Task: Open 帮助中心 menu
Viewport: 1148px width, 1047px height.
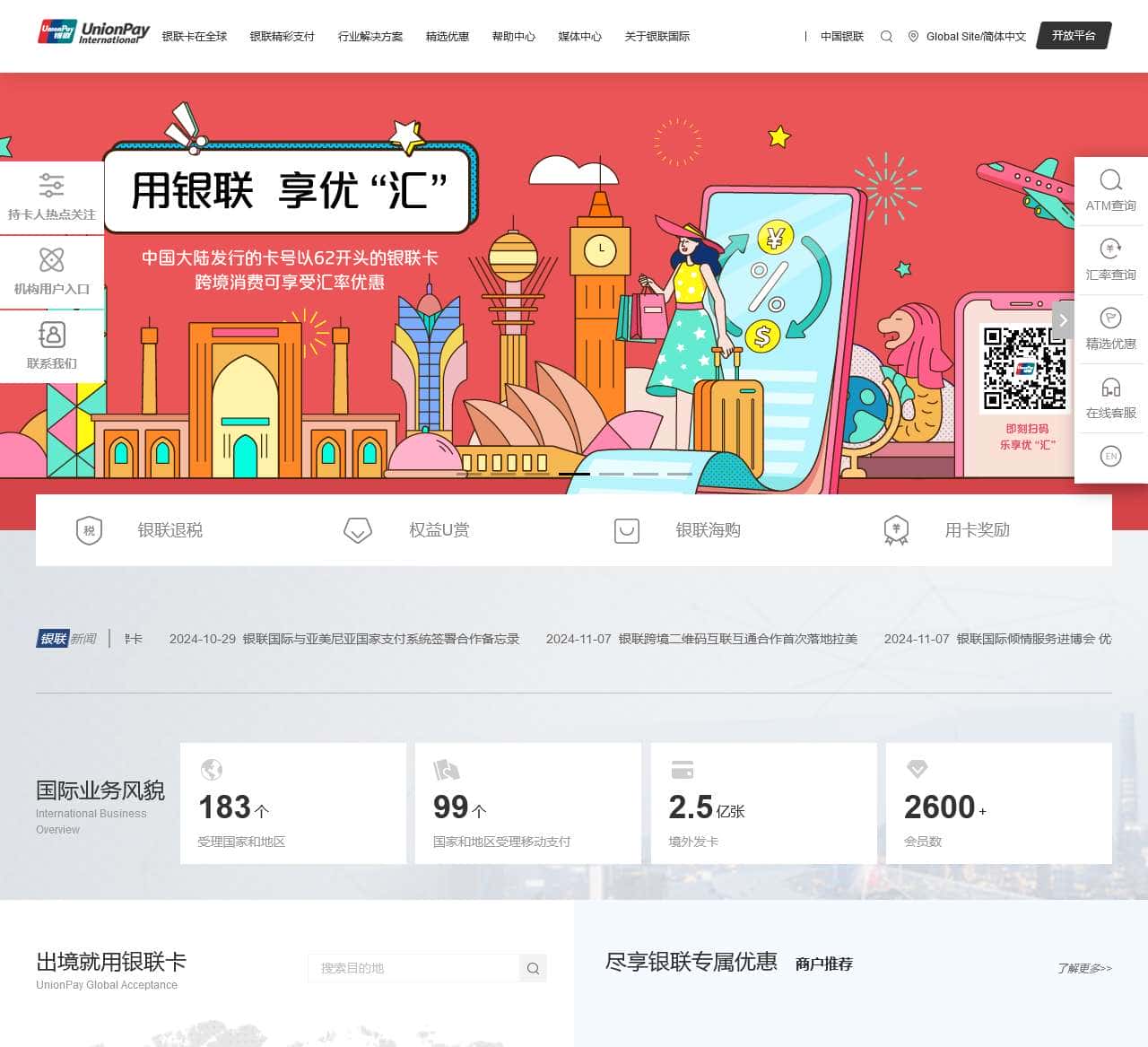Action: tap(514, 37)
